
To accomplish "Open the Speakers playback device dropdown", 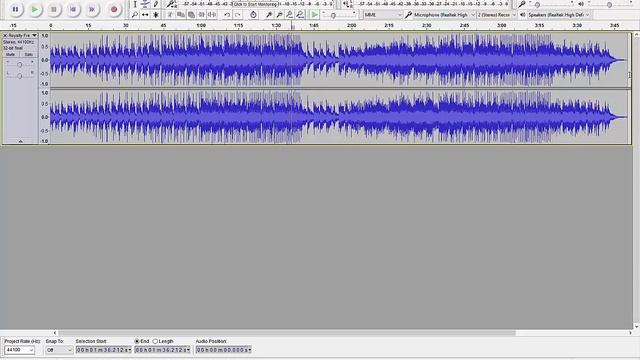I will point(559,15).
